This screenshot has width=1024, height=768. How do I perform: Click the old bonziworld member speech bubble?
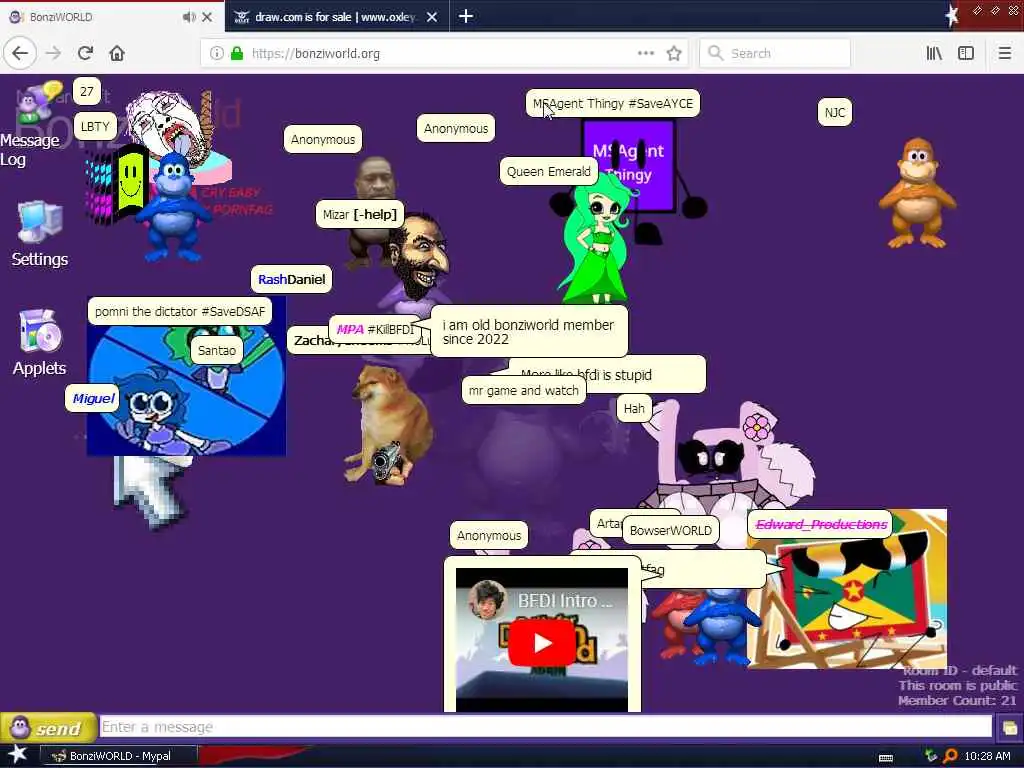[529, 332]
